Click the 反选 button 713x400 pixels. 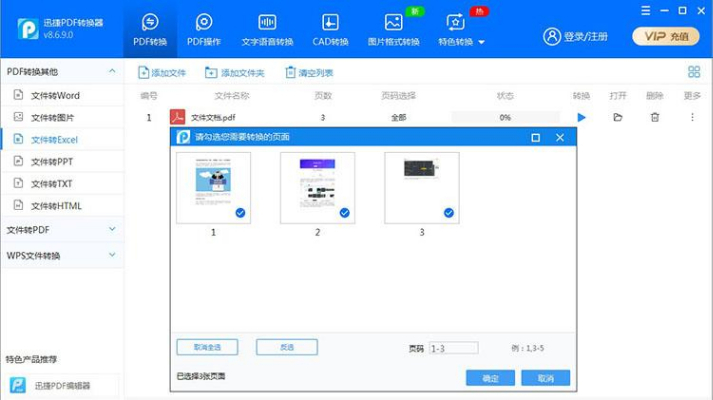286,347
